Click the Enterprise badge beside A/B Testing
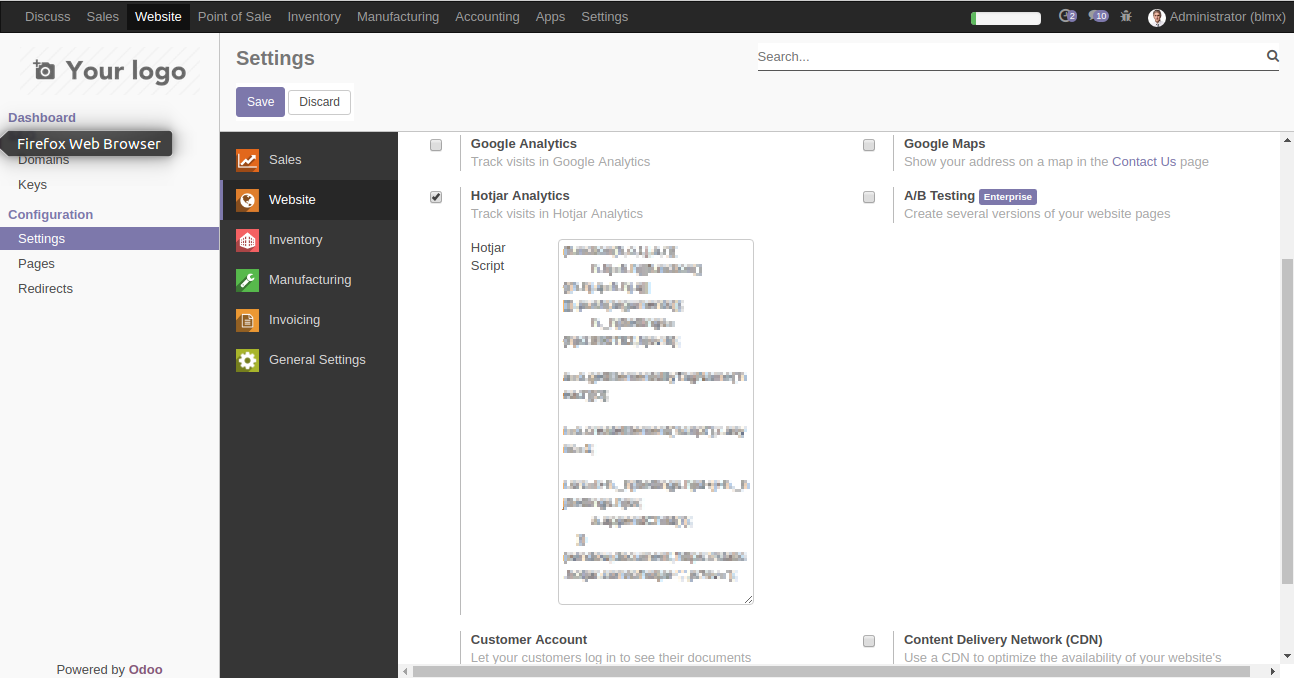 [1008, 197]
